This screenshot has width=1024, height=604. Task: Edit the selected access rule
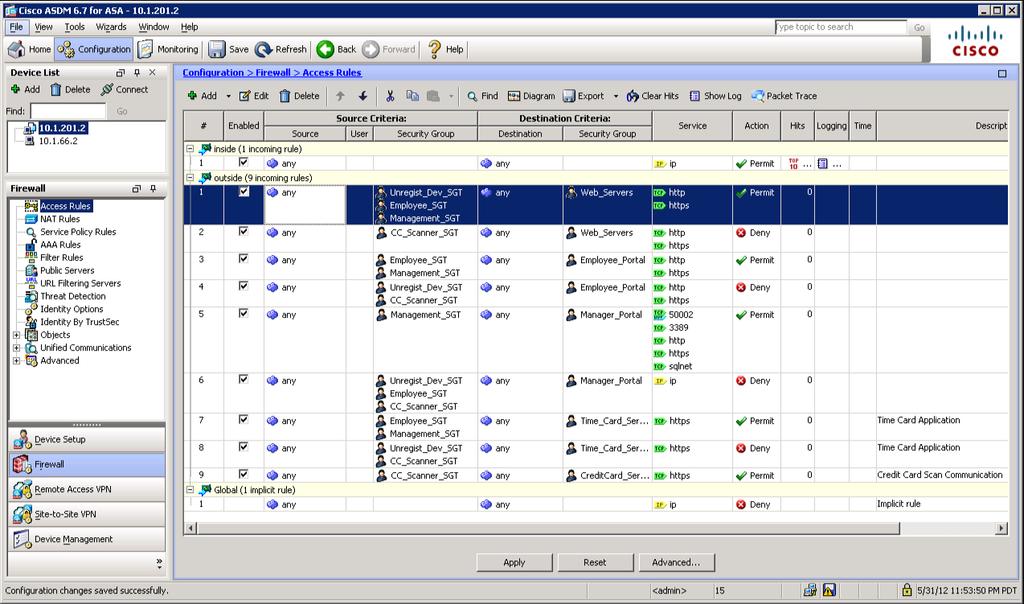tap(254, 96)
